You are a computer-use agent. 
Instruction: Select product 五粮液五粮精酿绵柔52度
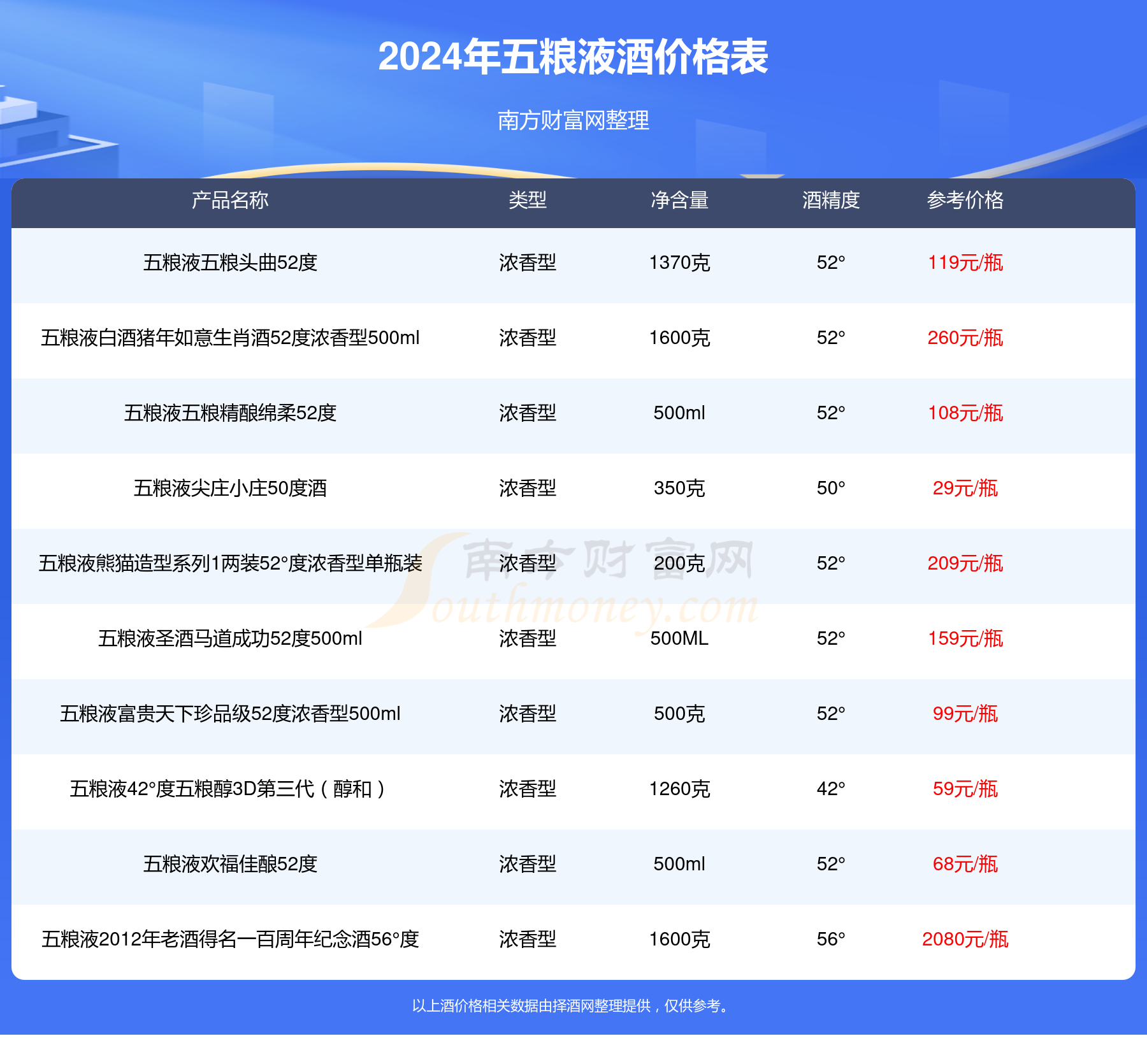[x=230, y=413]
